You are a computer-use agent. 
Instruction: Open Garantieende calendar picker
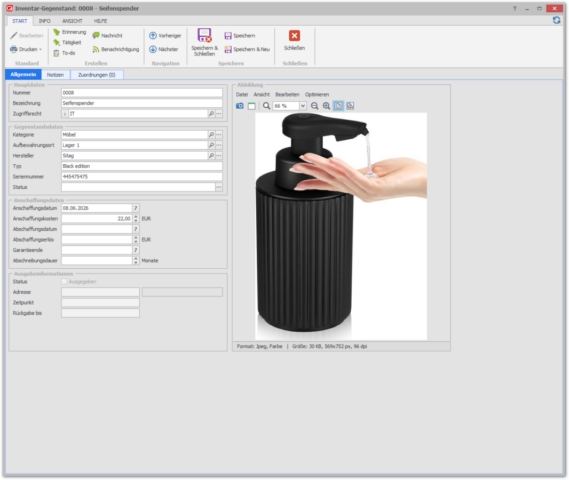136,250
